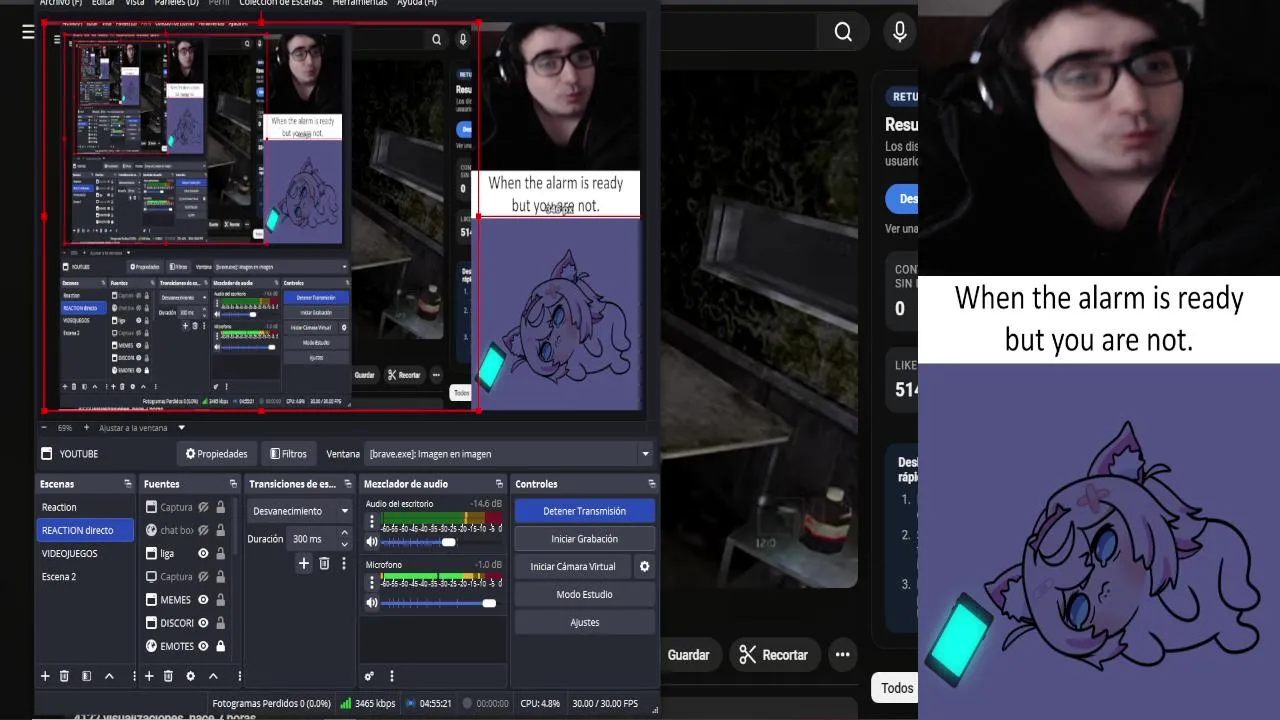Open scene filters icon in Escenas toolbar

click(x=86, y=676)
